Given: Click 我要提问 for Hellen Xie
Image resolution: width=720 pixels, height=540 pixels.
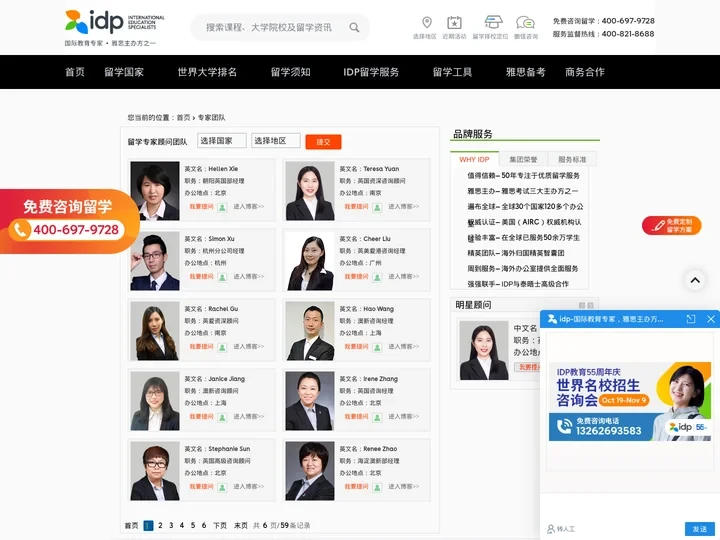Looking at the screenshot, I should coord(202,207).
